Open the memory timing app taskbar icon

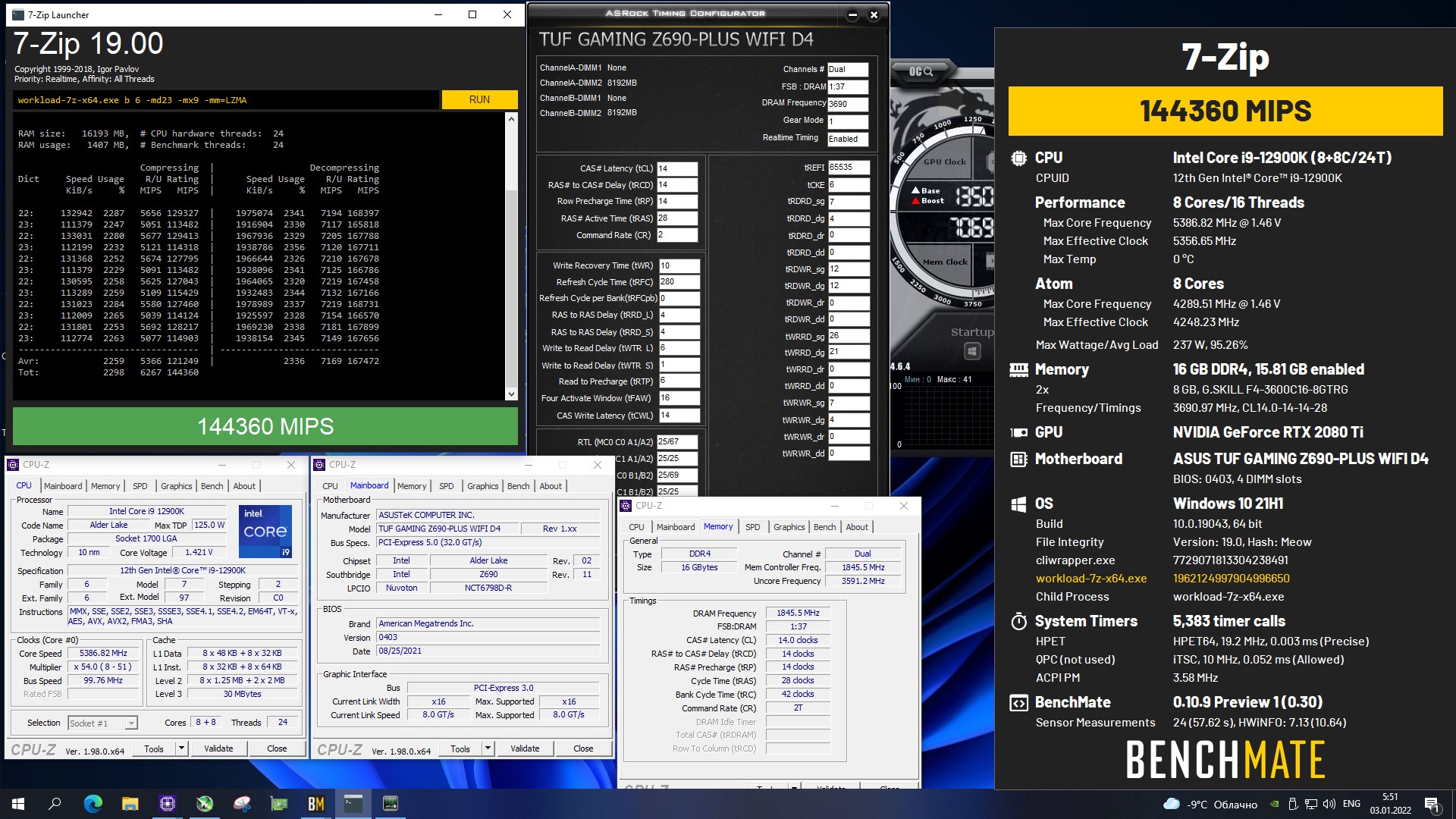point(391,804)
